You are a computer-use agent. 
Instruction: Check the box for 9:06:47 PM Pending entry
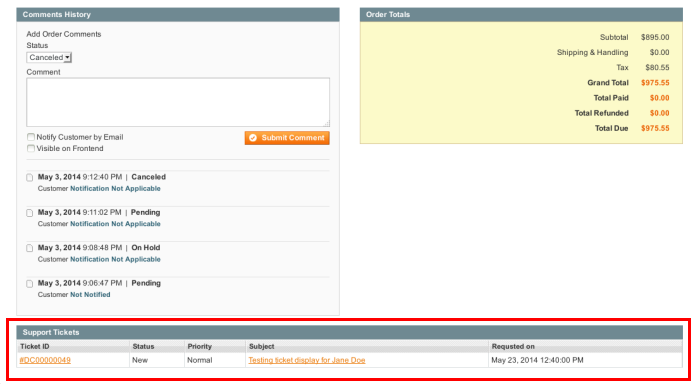click(29, 284)
